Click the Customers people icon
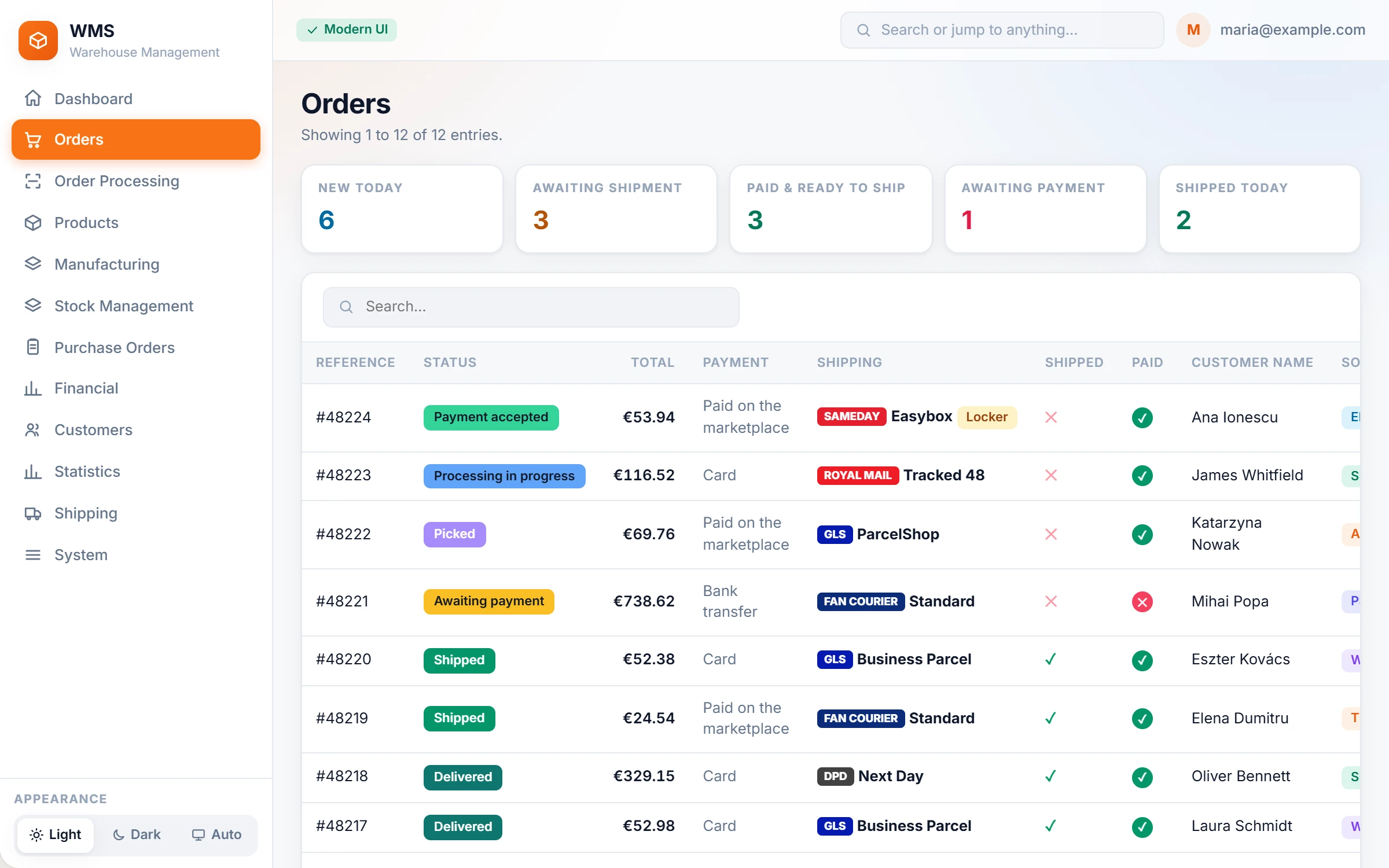This screenshot has height=868, width=1389. tap(33, 430)
